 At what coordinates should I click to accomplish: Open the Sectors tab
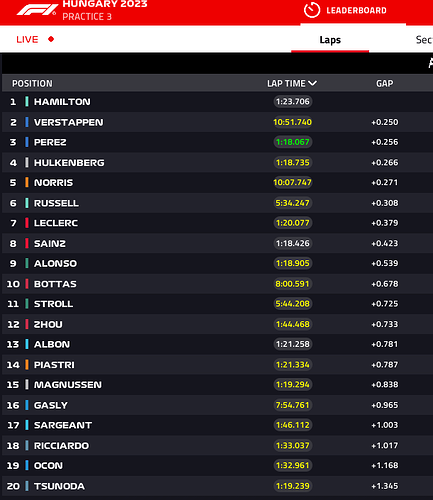click(424, 40)
